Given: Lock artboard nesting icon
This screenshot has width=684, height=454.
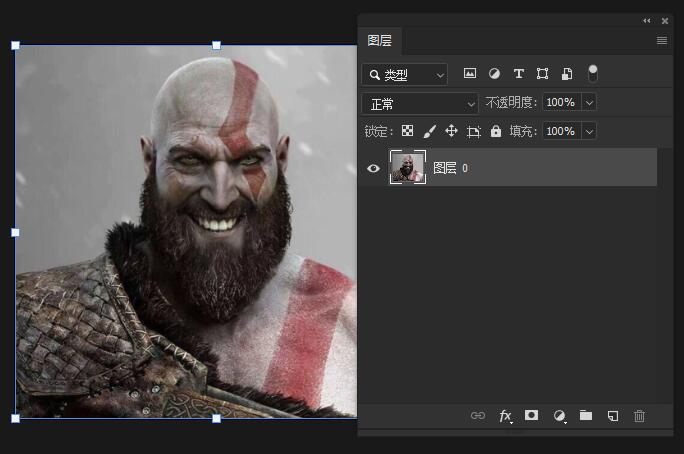Looking at the screenshot, I should pos(473,131).
